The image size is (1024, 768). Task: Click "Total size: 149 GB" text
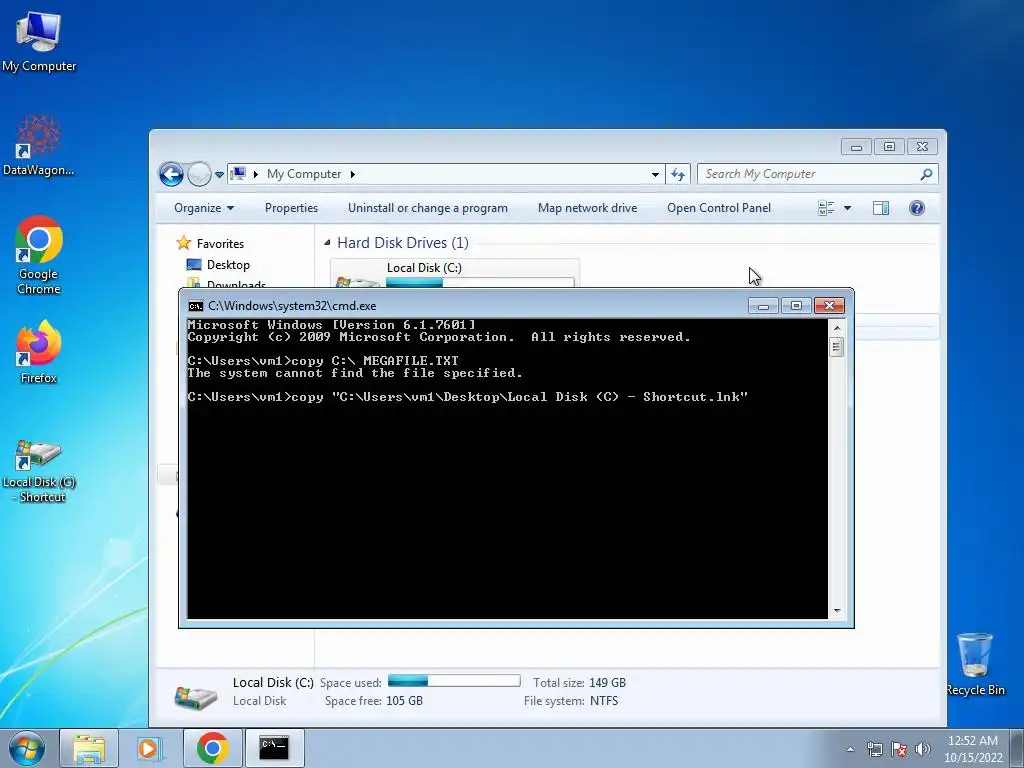tap(579, 682)
